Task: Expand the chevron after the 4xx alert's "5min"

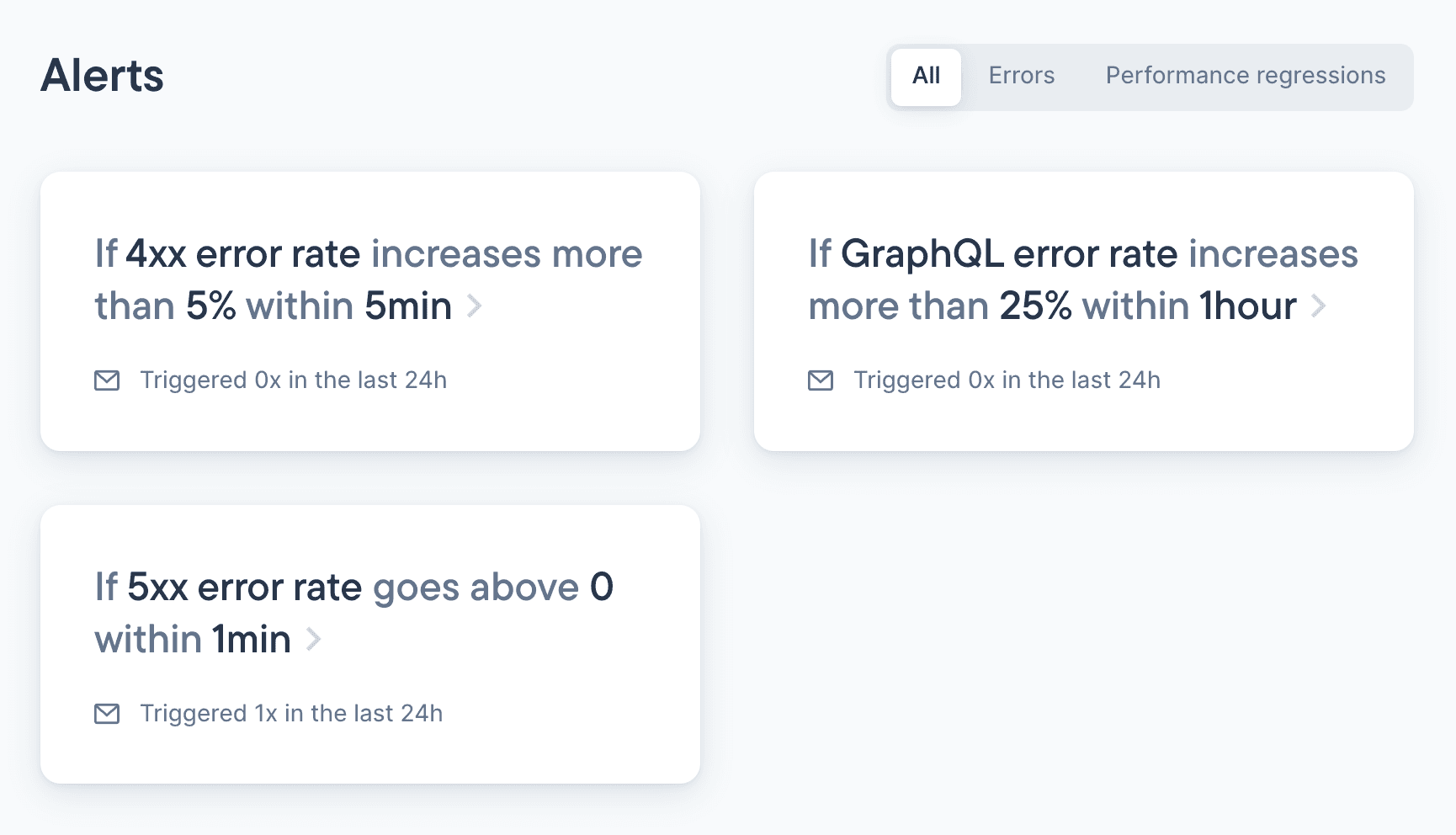Action: tap(475, 306)
